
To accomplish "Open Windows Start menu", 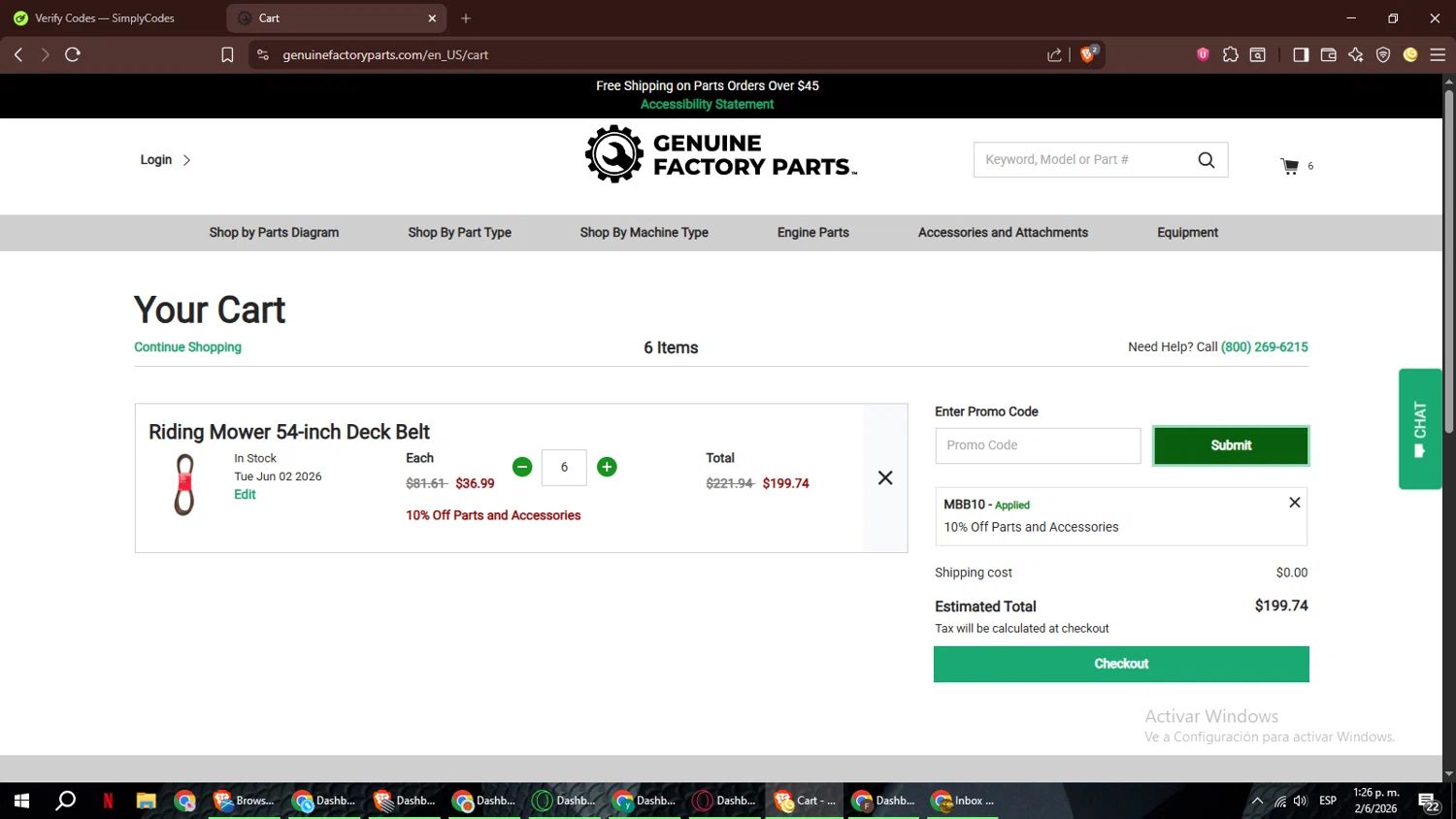I will tap(21, 801).
